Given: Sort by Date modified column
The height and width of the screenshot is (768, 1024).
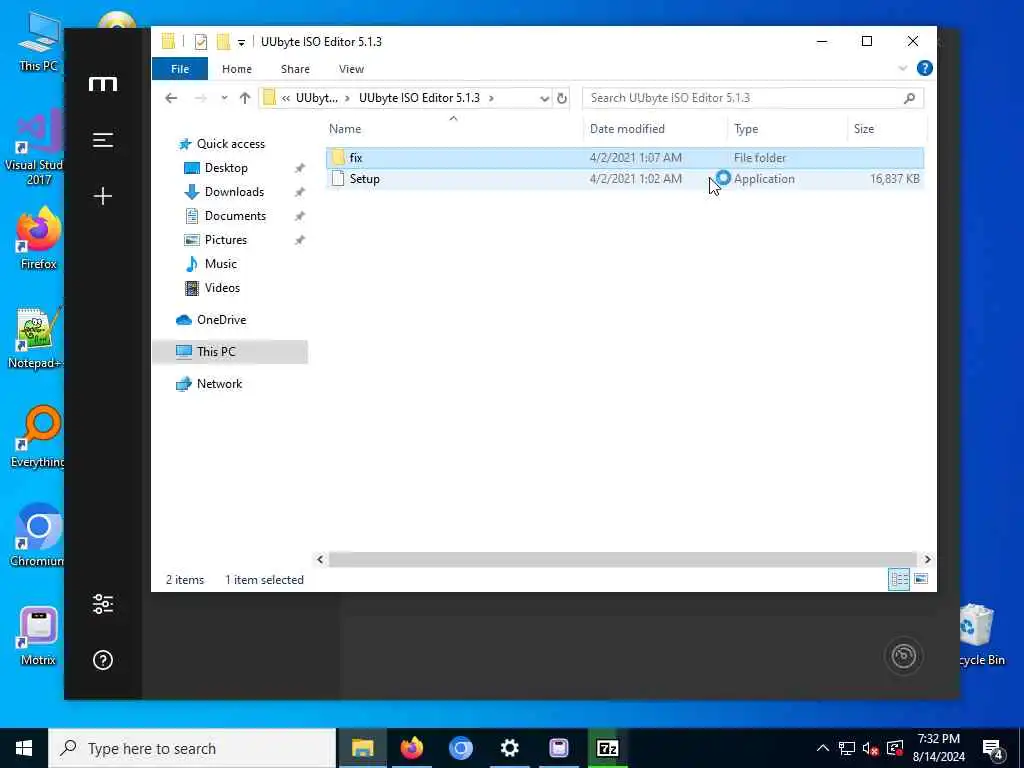Looking at the screenshot, I should pos(655,129).
